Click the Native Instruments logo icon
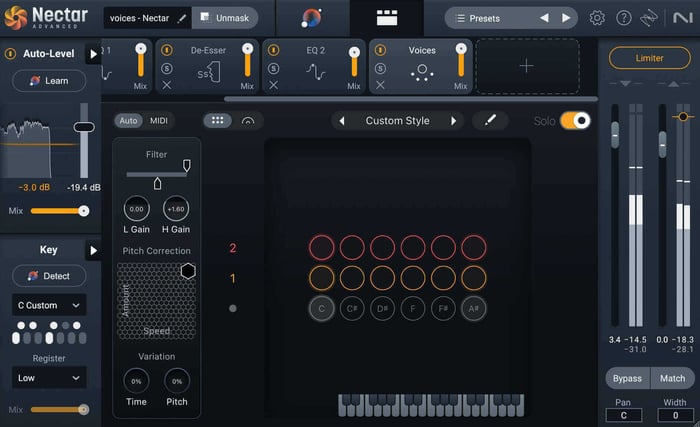 coord(683,18)
